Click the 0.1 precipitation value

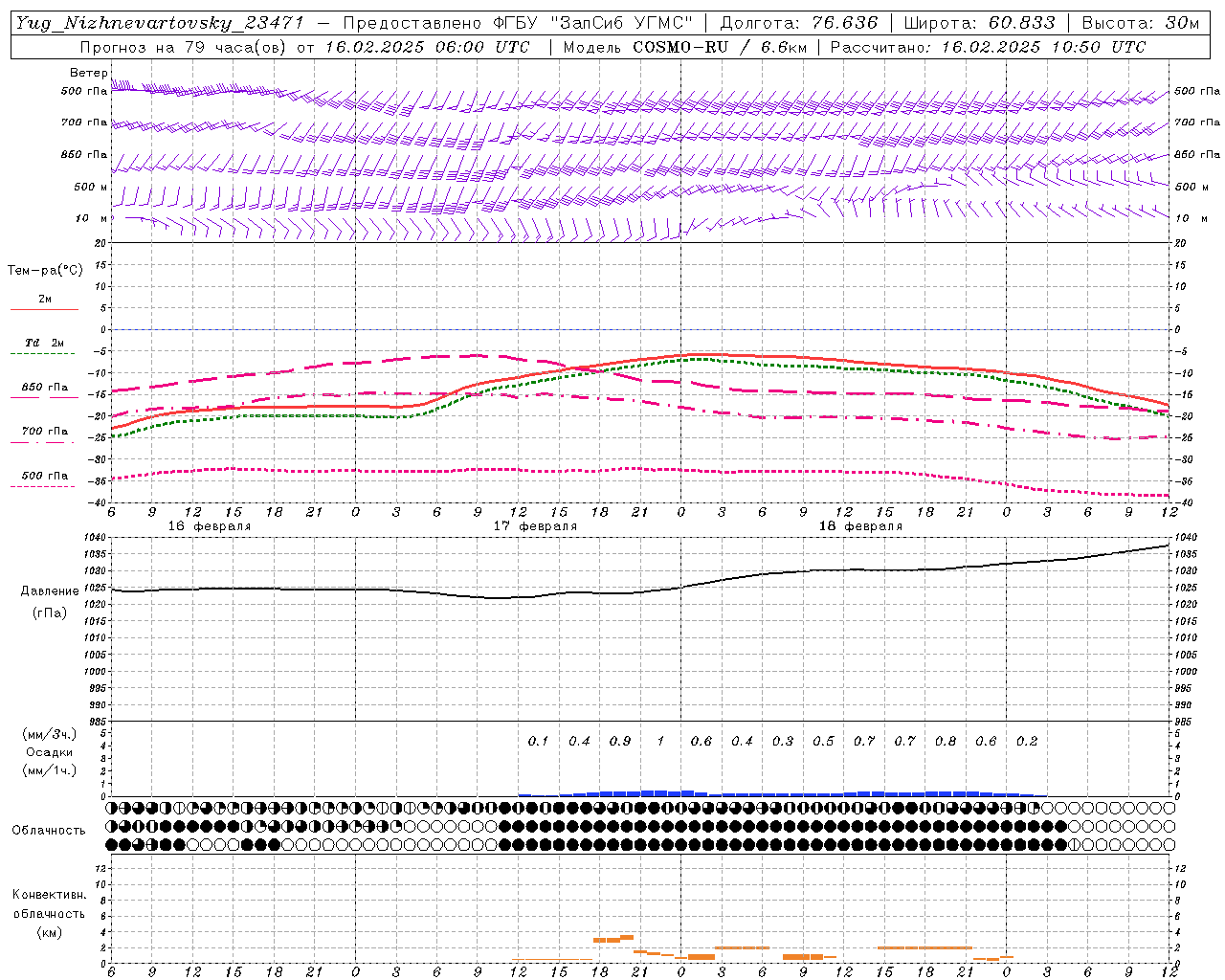point(538,741)
